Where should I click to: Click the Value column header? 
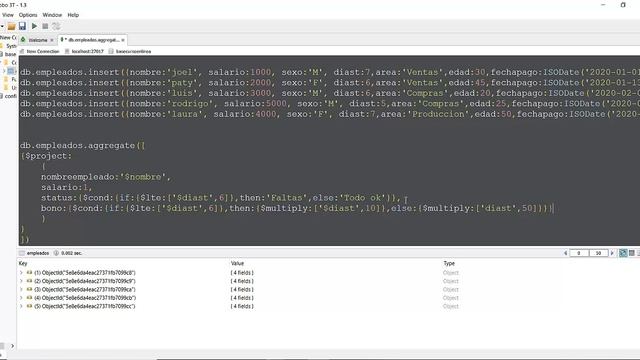coord(237,263)
